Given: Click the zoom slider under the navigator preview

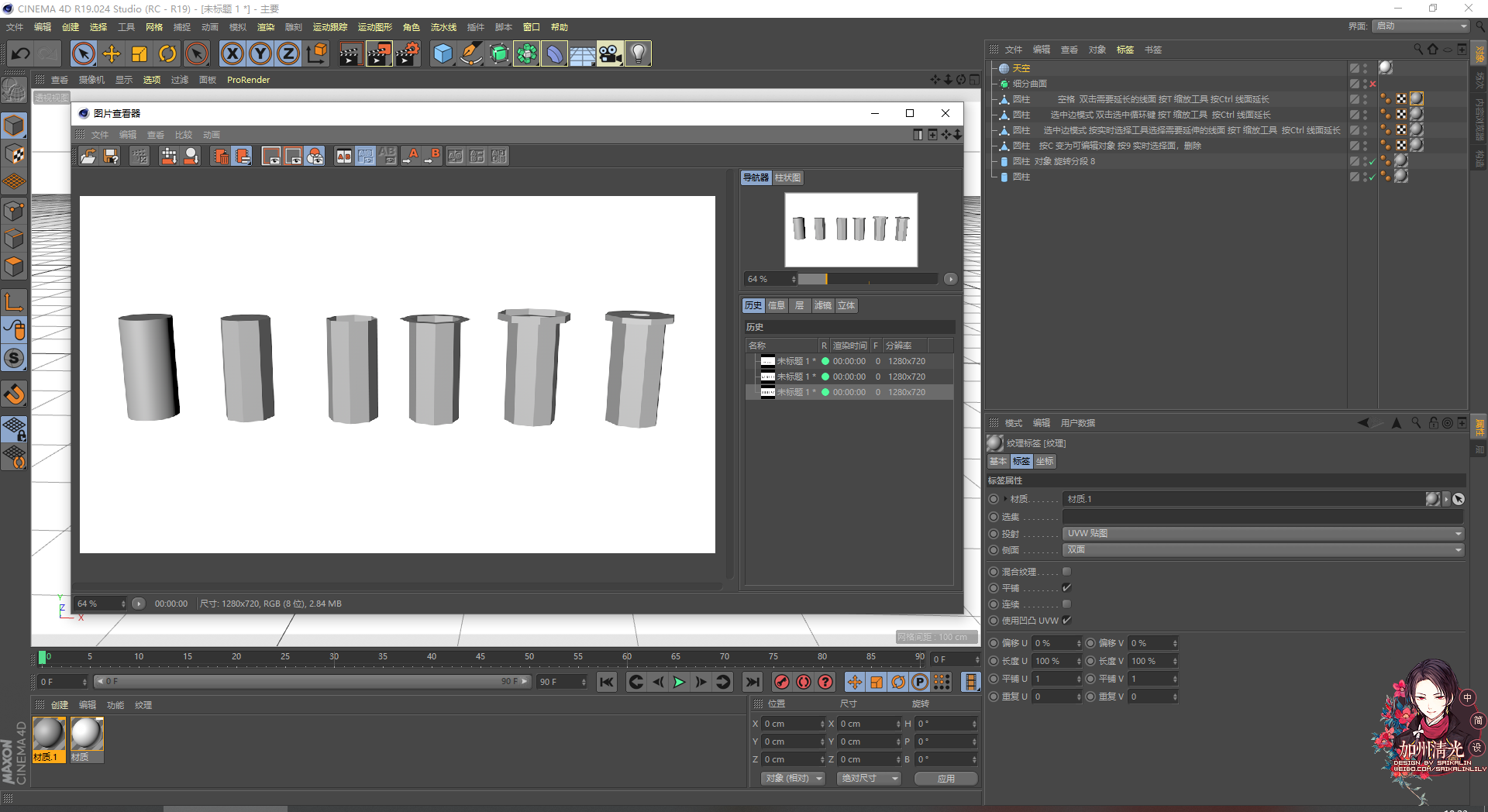Looking at the screenshot, I should click(x=868, y=279).
